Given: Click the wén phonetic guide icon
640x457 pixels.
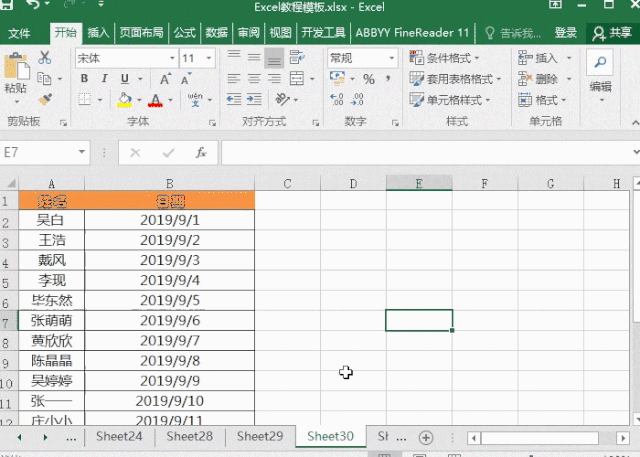Looking at the screenshot, I should pos(195,99).
